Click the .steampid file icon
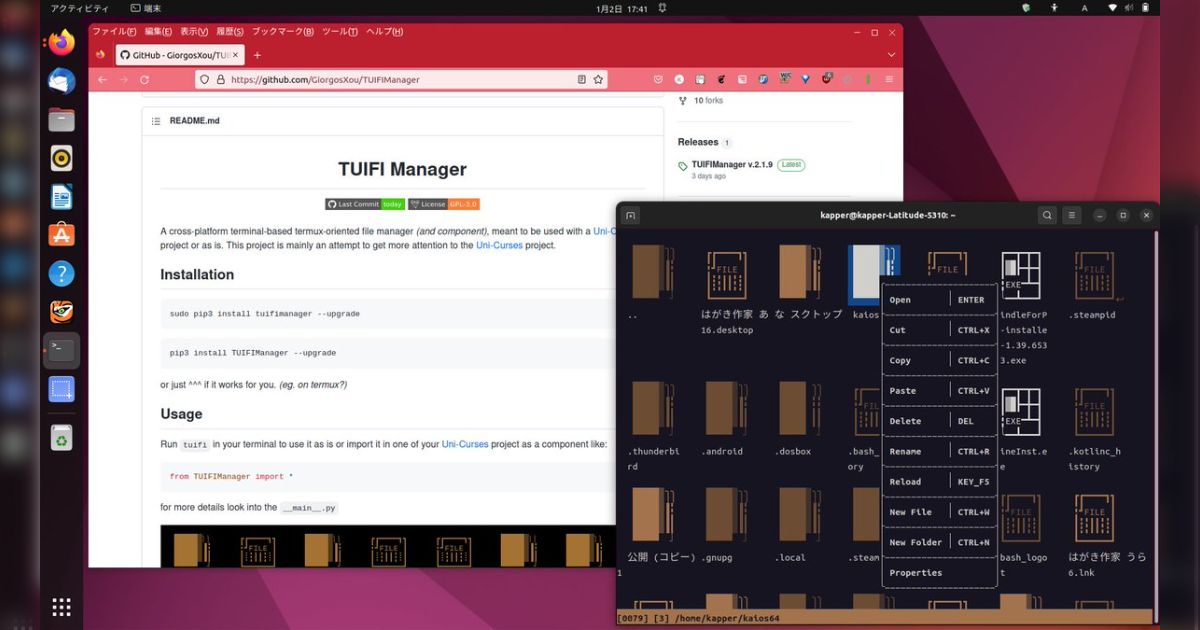The width and height of the screenshot is (1200, 630). pos(1094,275)
